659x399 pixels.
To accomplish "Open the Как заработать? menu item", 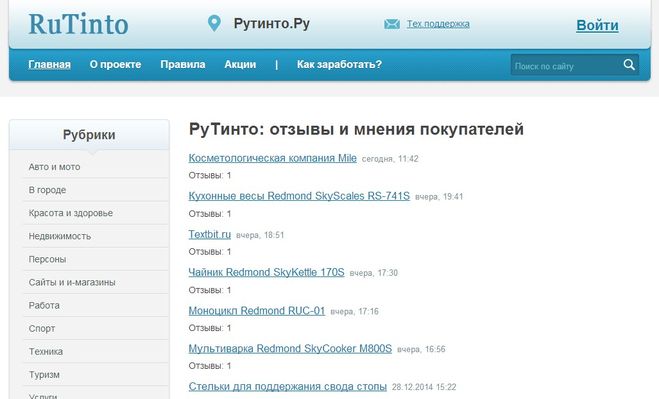I will click(x=339, y=64).
